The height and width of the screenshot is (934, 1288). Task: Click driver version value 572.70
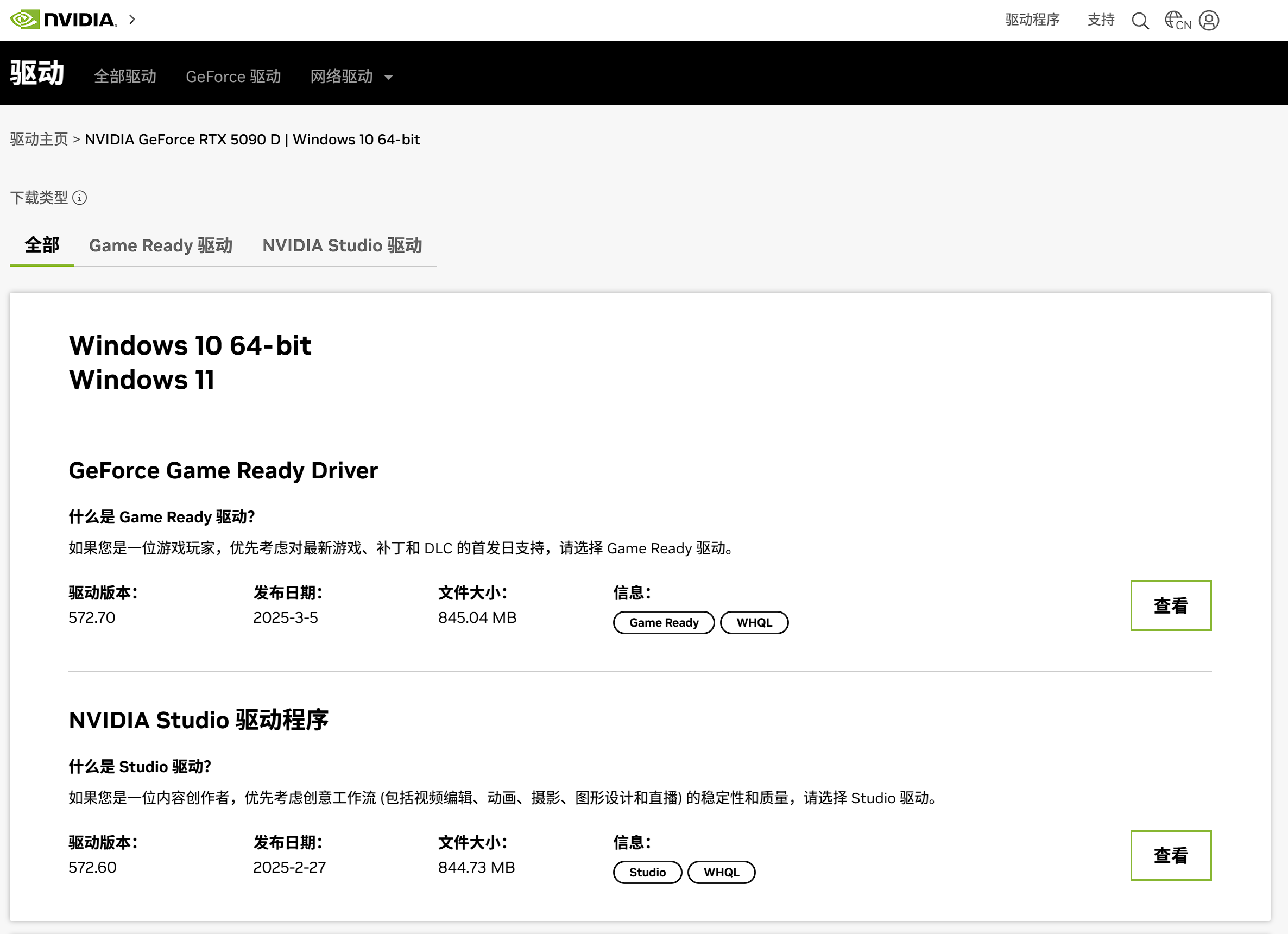click(x=92, y=618)
